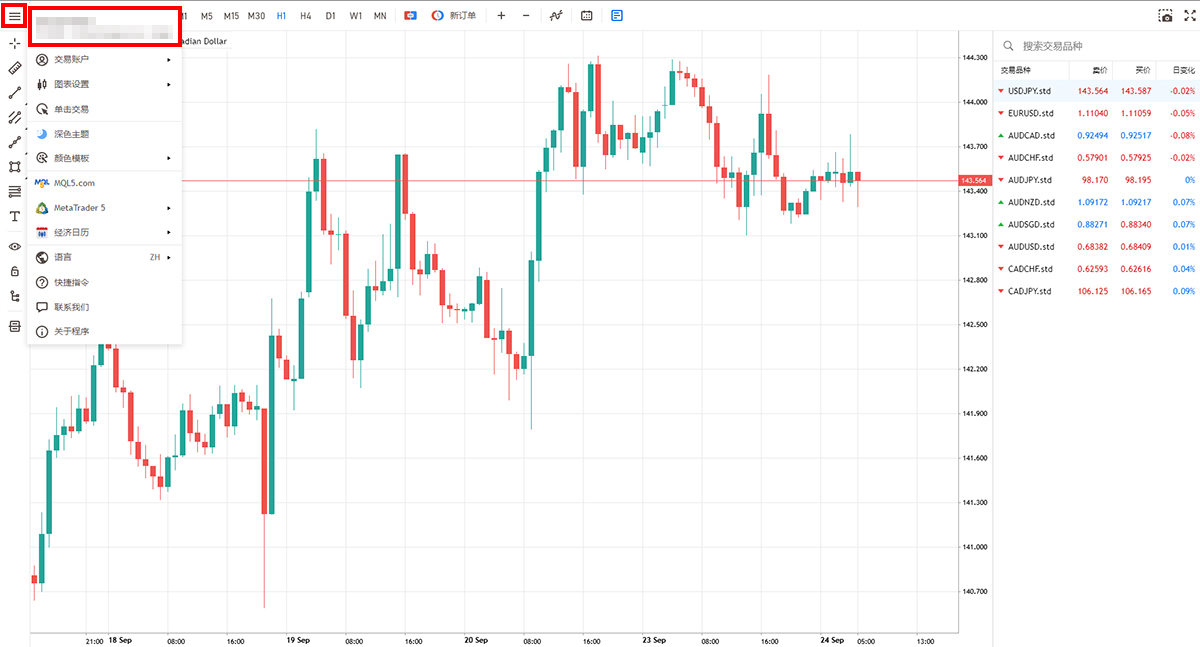Pick the ruler measurement tool
Viewport: 1200px width, 647px height.
[x=14, y=68]
